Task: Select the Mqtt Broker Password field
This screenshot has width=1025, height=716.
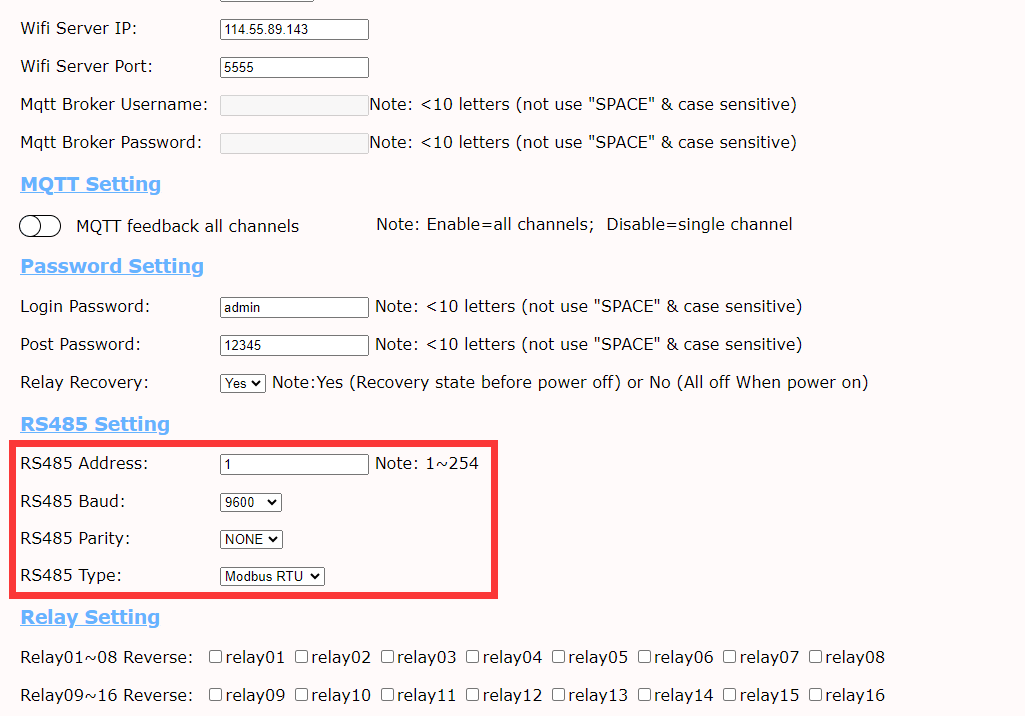Action: pyautogui.click(x=294, y=143)
